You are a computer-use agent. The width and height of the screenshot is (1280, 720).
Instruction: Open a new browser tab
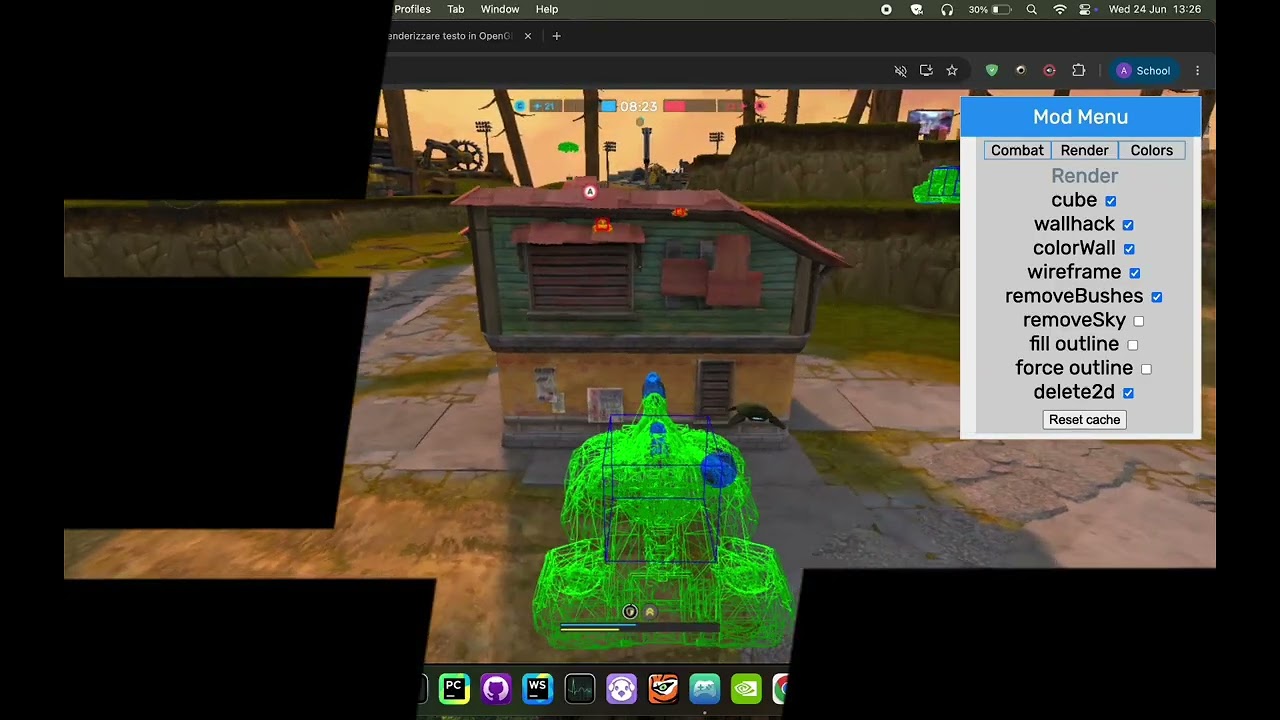557,36
